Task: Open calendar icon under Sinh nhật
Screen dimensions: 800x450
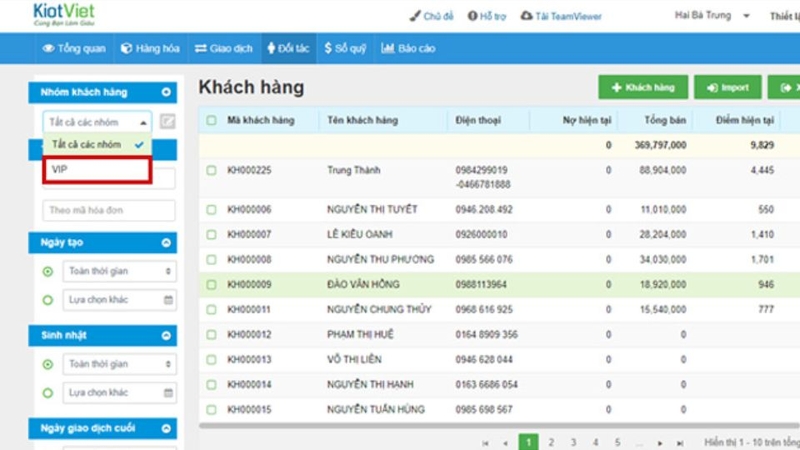Action: click(x=168, y=393)
